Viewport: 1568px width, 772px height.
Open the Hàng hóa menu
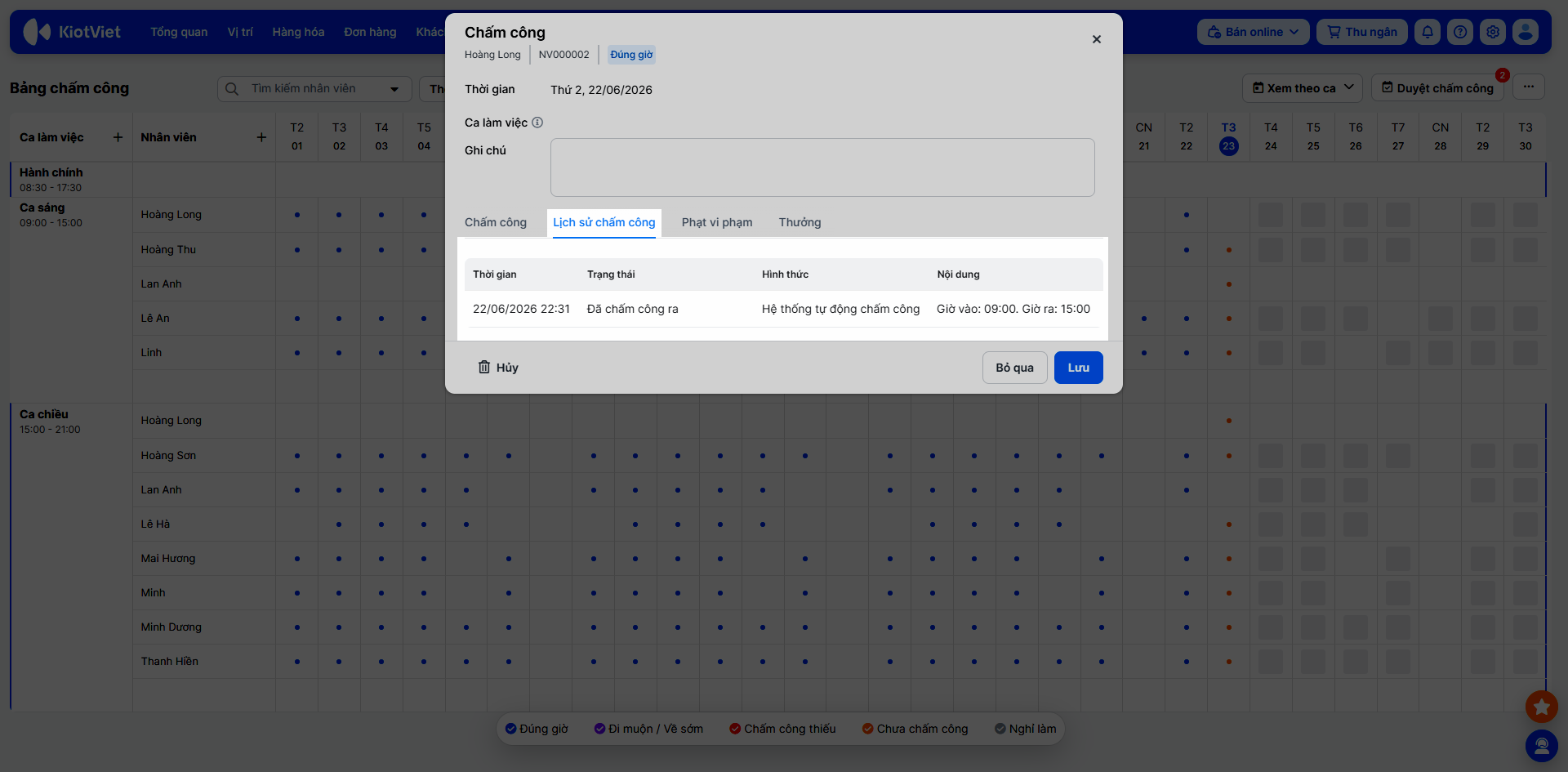pos(298,32)
